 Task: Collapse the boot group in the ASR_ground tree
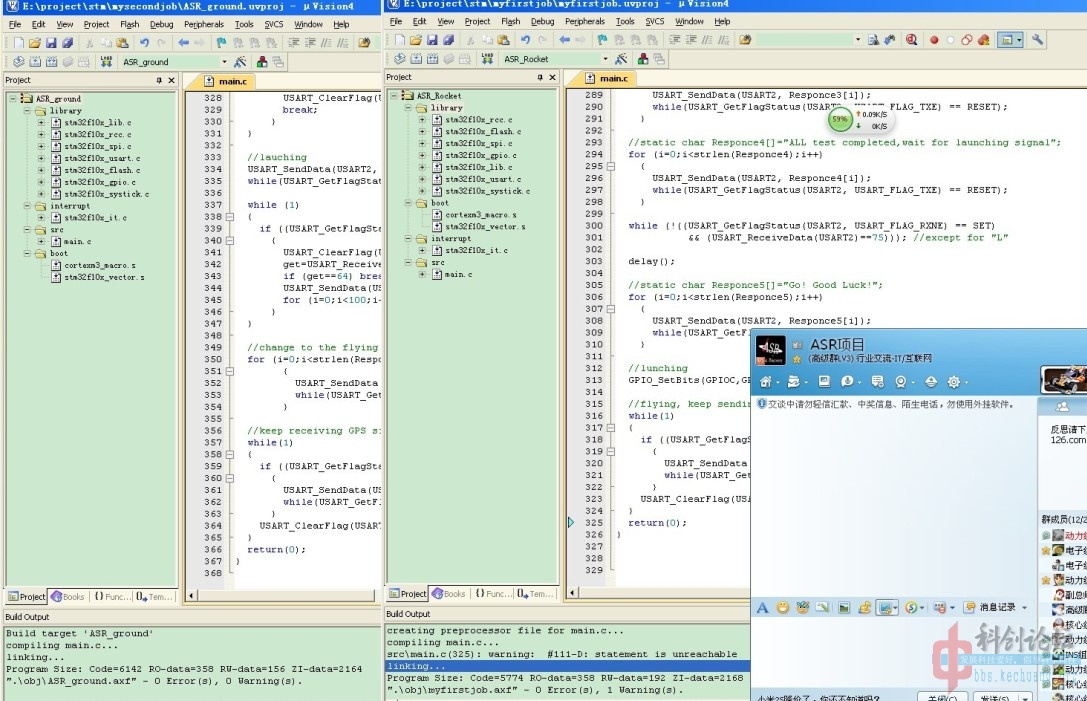[x=27, y=253]
